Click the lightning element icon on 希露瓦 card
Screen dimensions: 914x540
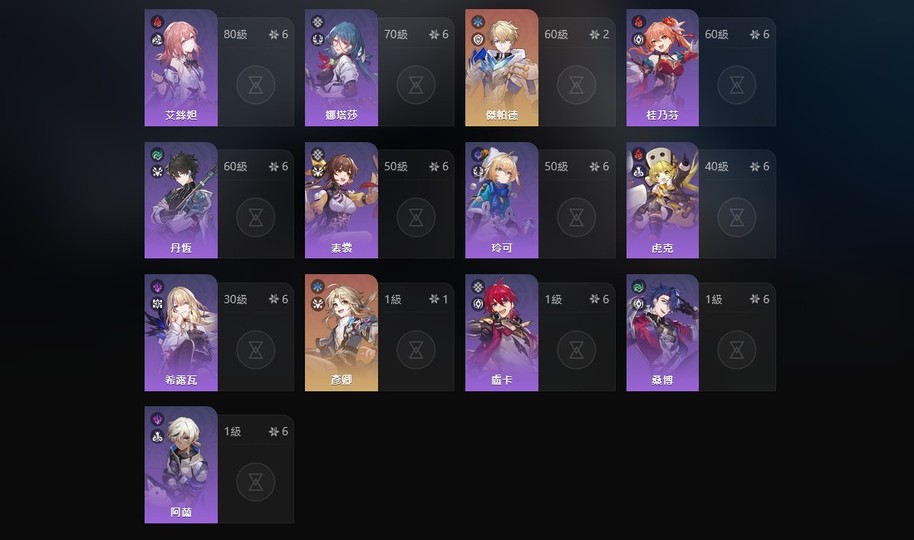[x=157, y=287]
